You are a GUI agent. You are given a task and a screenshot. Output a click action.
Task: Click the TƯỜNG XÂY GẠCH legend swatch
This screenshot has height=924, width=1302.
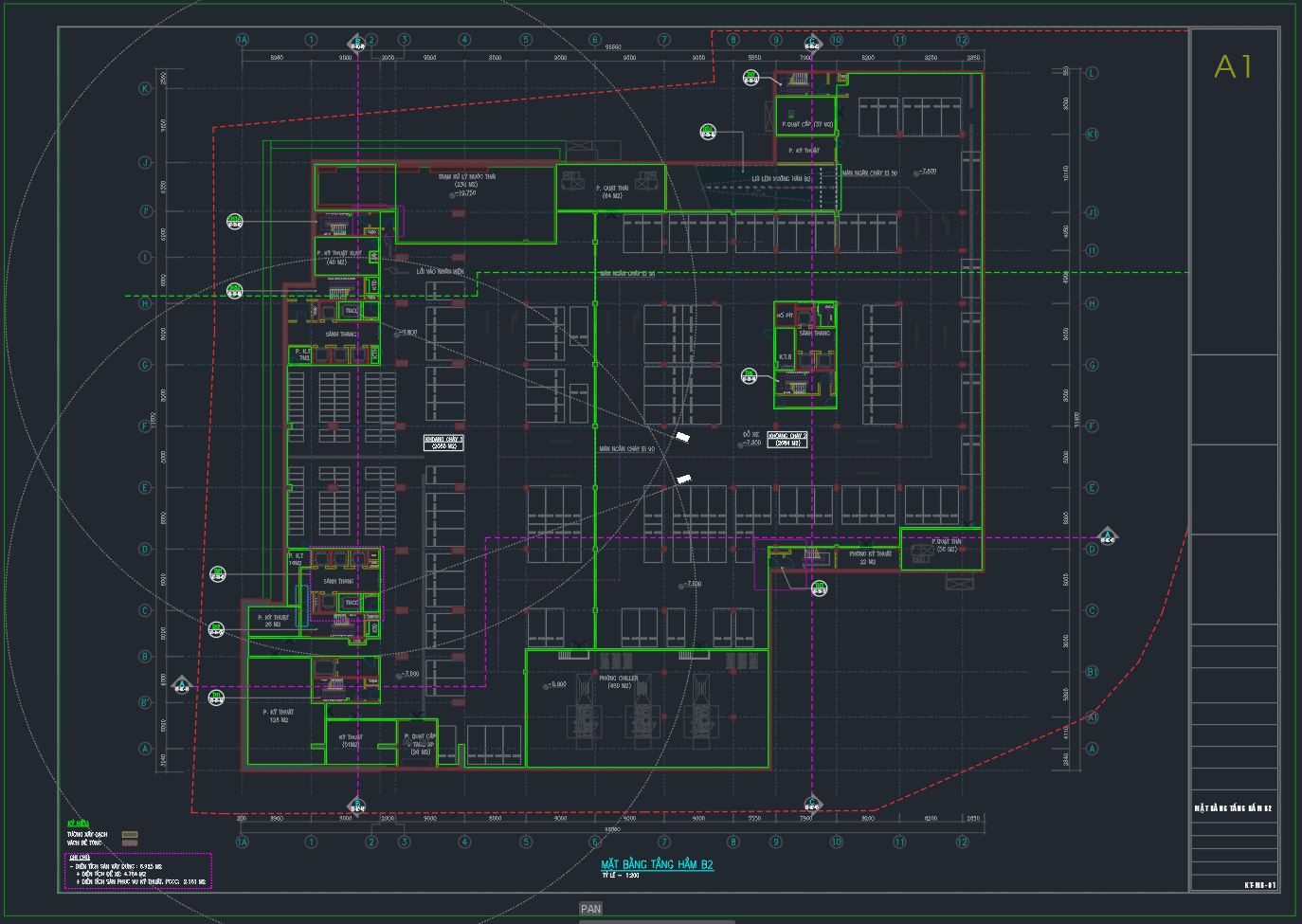[x=130, y=835]
